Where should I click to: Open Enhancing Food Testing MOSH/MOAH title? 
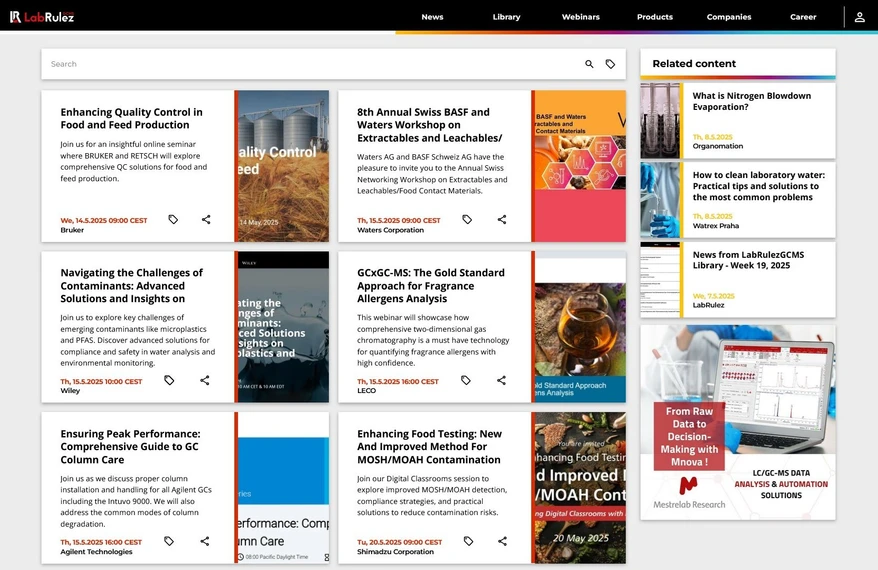(429, 446)
